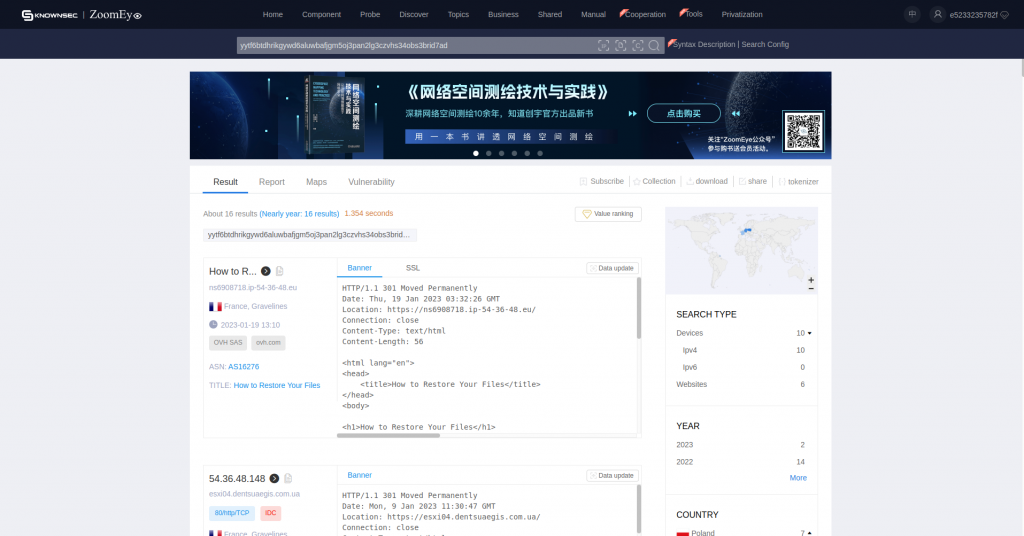1024x536 pixels.
Task: Open the Component menu
Action: coord(321,14)
